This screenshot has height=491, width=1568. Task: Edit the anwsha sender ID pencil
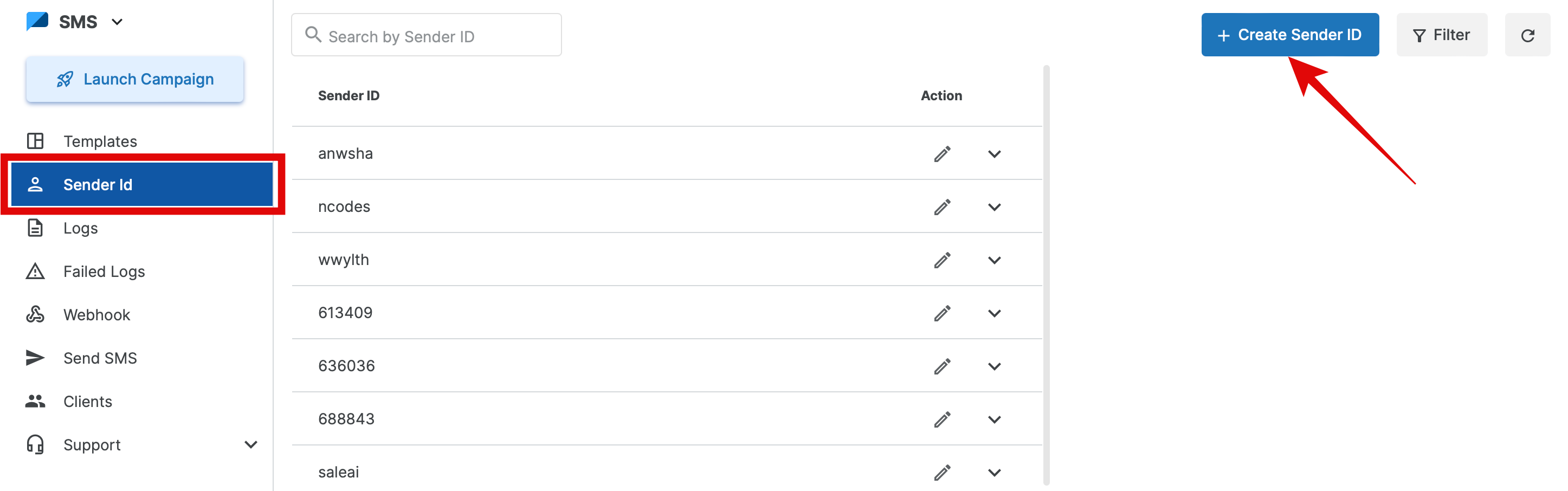(x=941, y=154)
